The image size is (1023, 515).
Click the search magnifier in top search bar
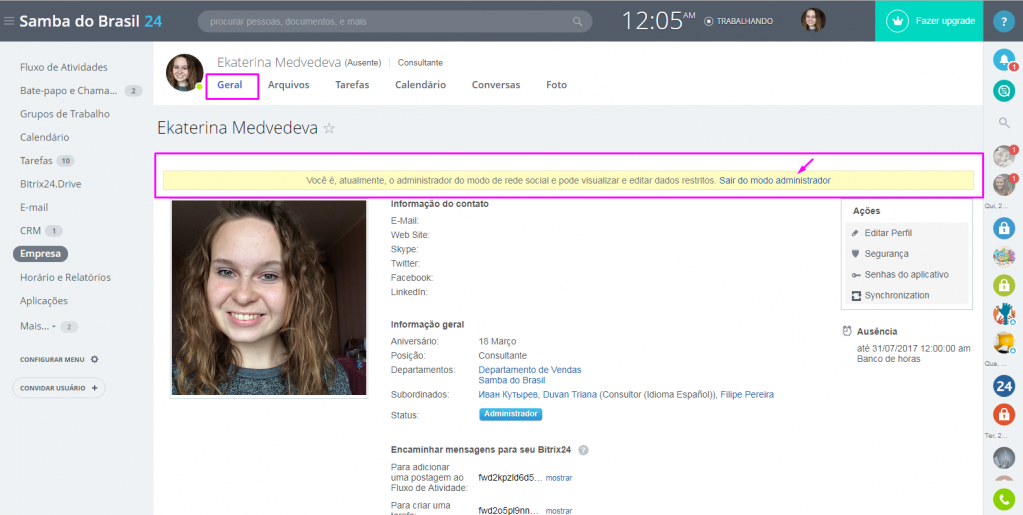[x=577, y=22]
